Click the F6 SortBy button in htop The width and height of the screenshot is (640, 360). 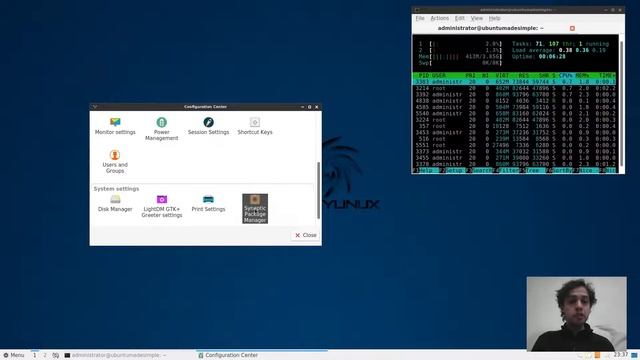tap(558, 170)
